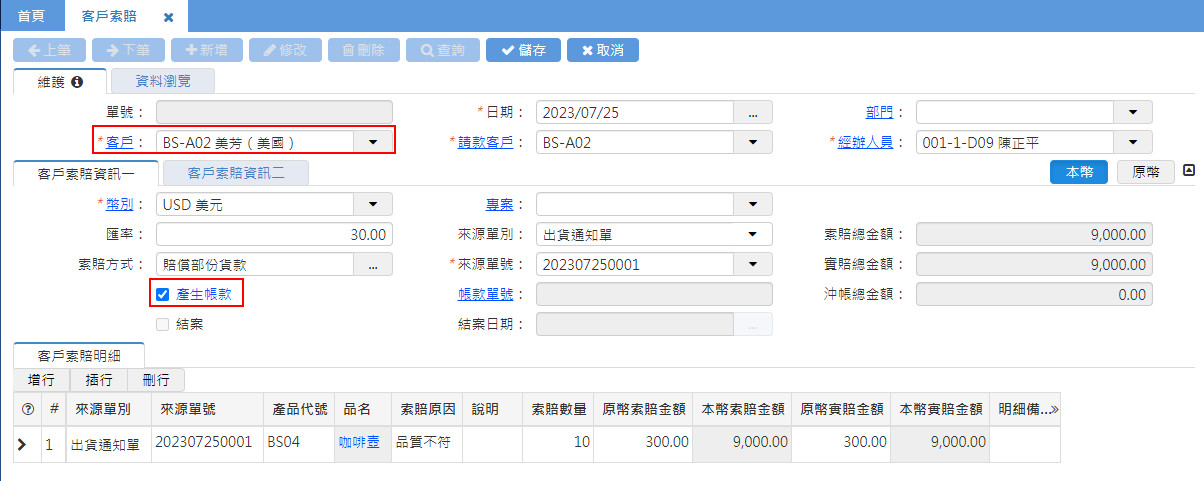Image resolution: width=1204 pixels, height=481 pixels.
Task: Close the 客戶索賠 tab with X icon
Action: (x=168, y=18)
